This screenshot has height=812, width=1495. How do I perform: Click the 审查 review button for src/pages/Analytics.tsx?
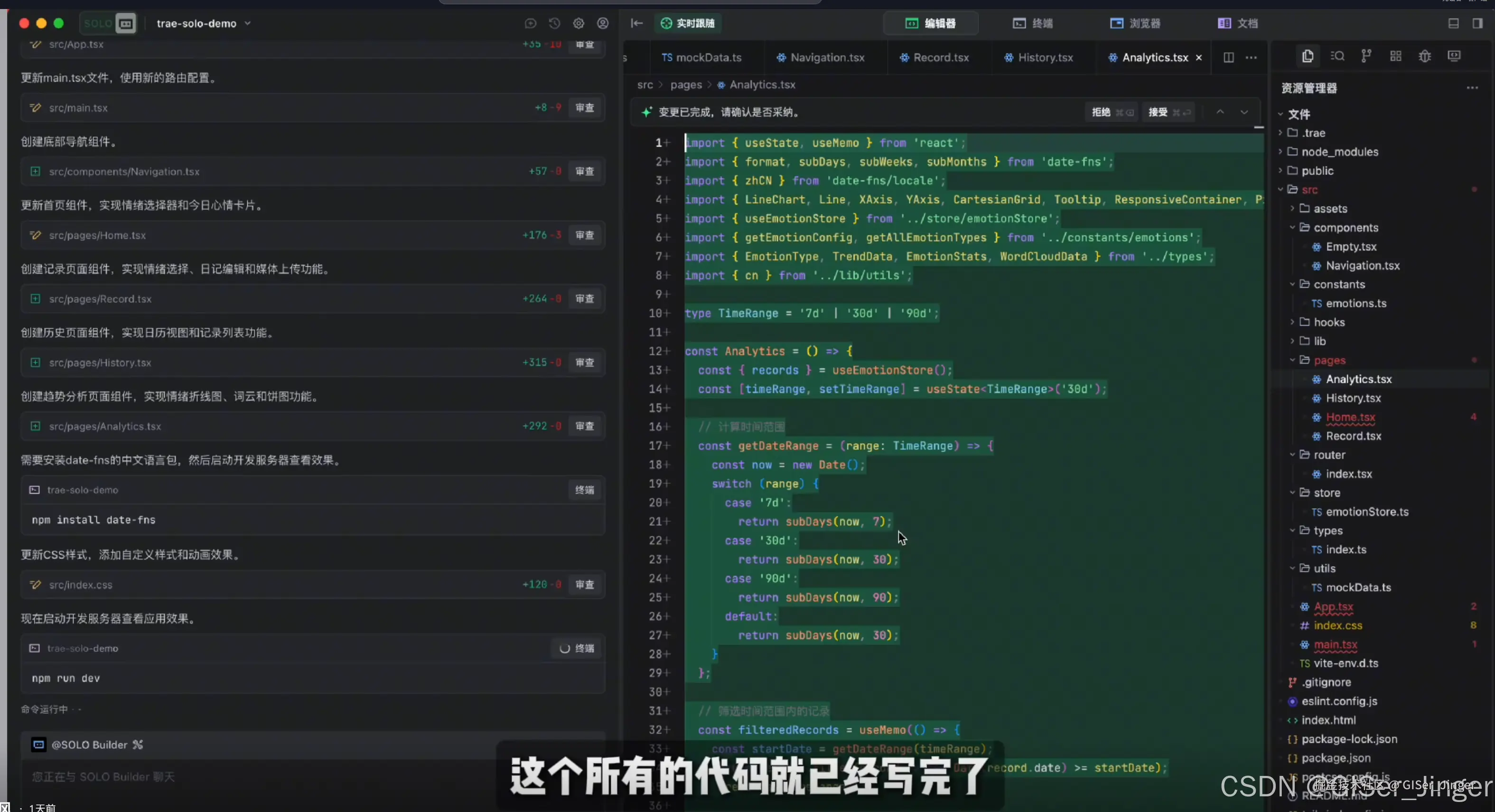point(585,425)
